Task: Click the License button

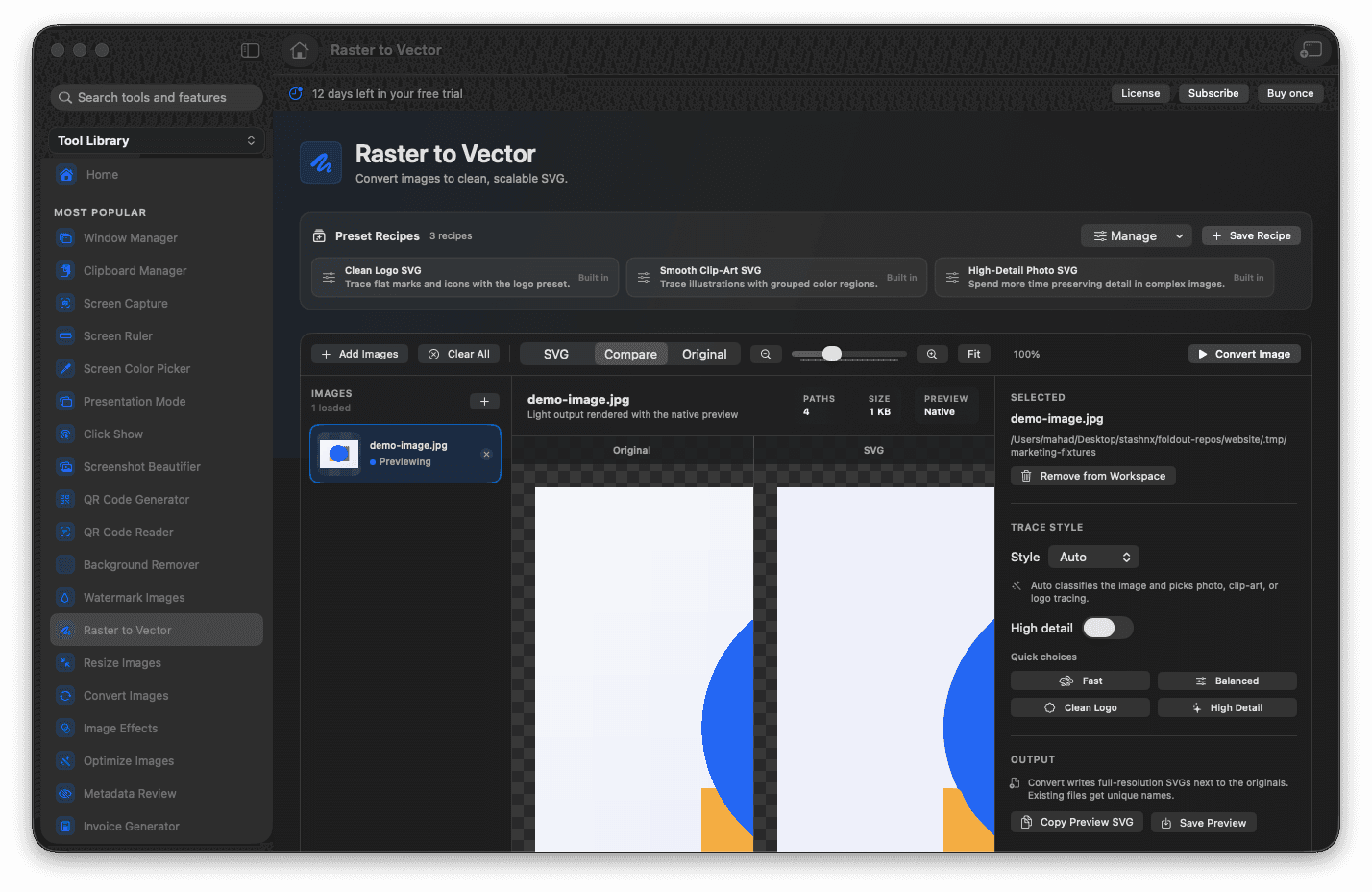Action: [1140, 93]
